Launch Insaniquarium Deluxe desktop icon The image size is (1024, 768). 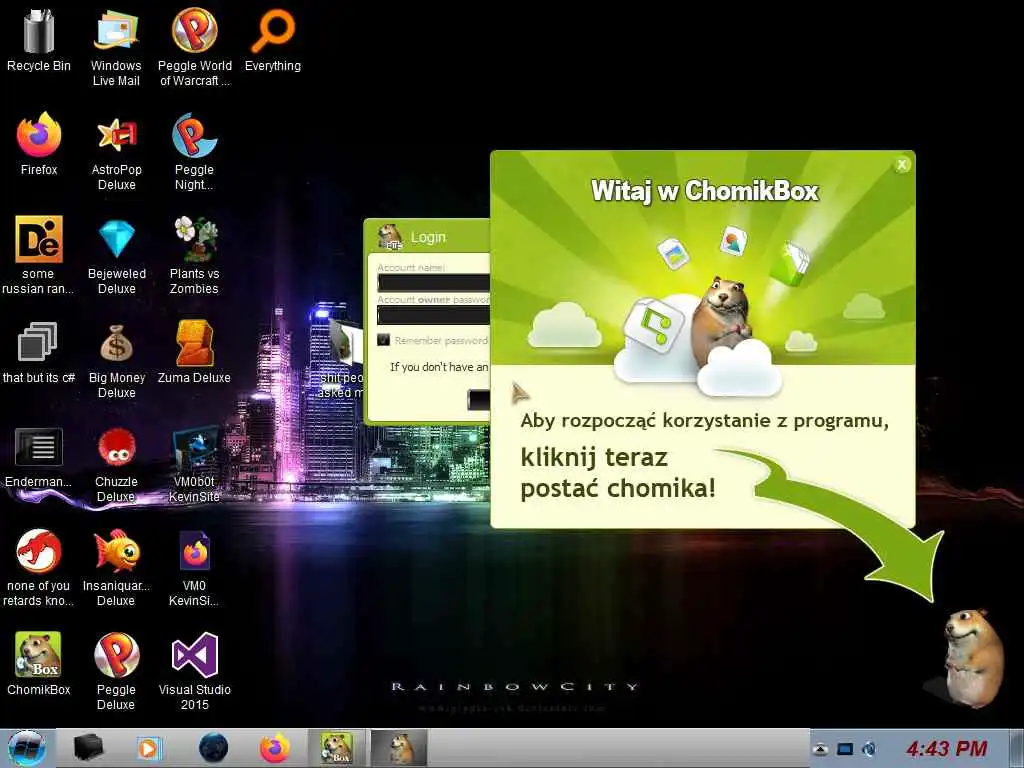[x=116, y=551]
